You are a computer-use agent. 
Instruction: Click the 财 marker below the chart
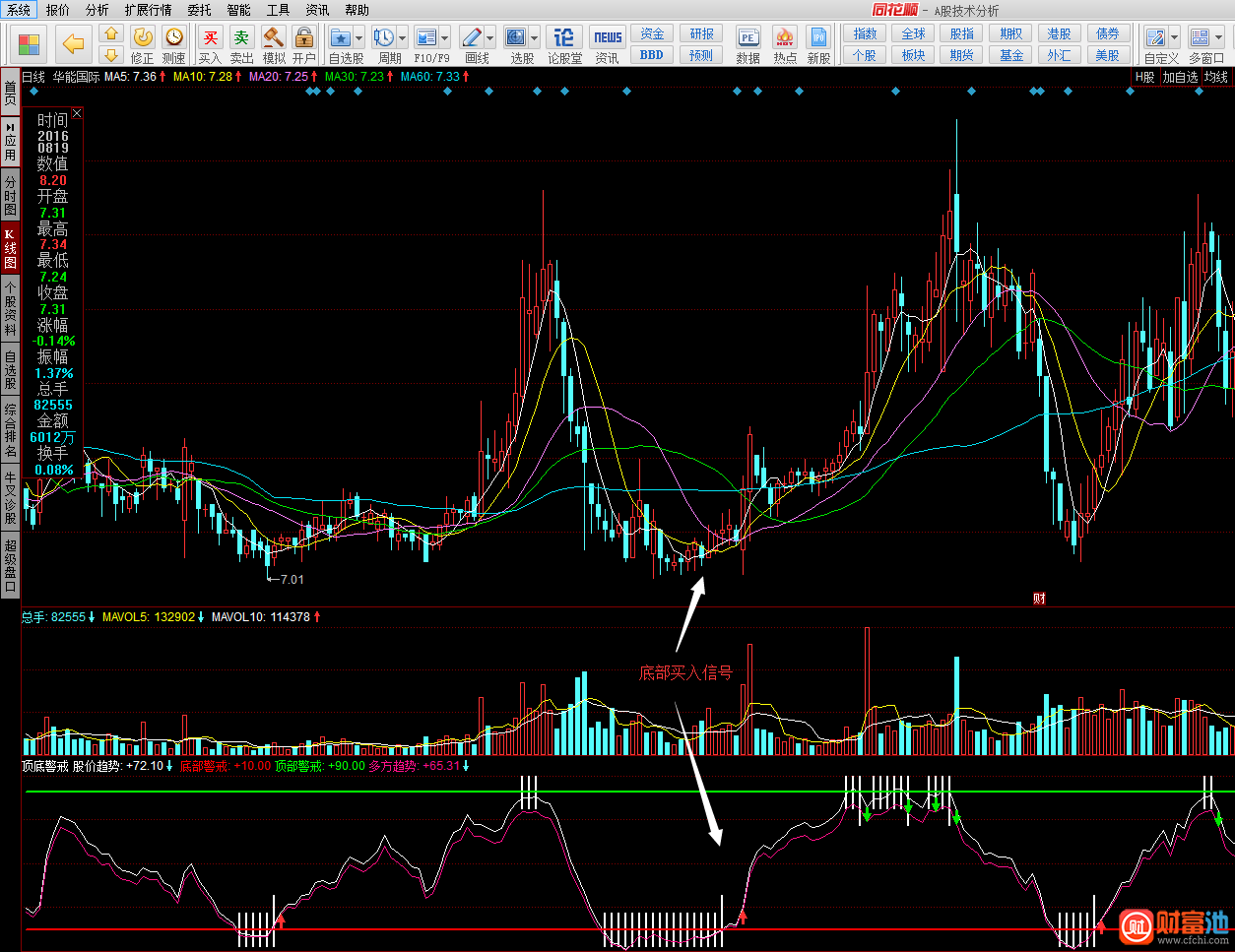1039,598
